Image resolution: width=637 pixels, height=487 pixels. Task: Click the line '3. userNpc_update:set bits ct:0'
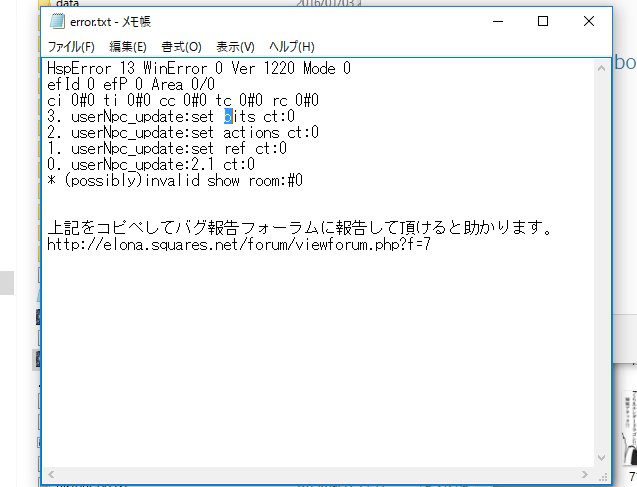coord(171,116)
